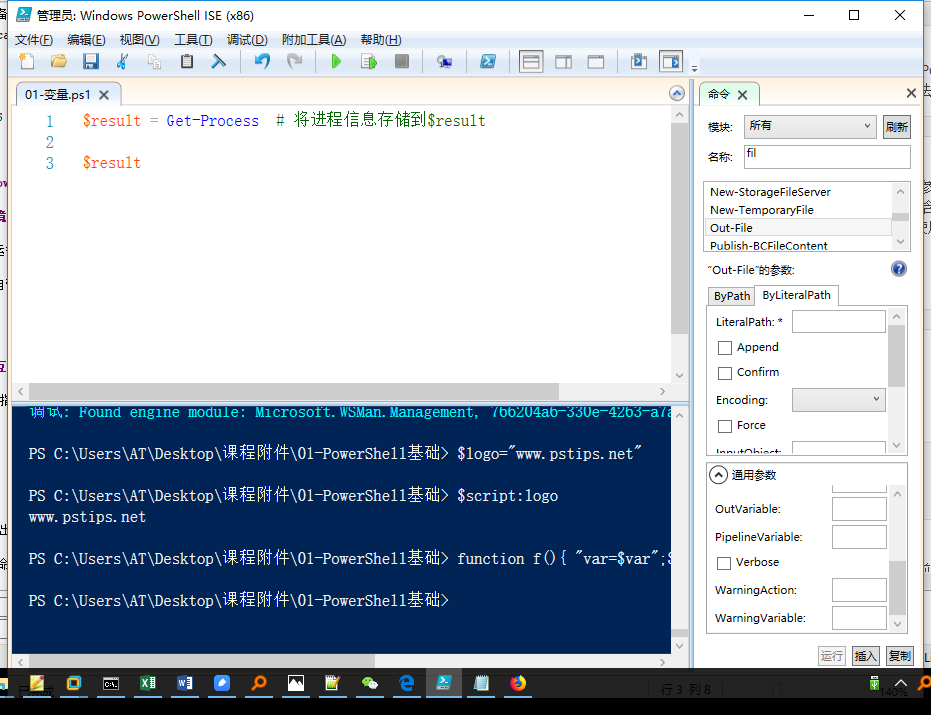Click the New remote PowerShell tab icon

tap(444, 62)
